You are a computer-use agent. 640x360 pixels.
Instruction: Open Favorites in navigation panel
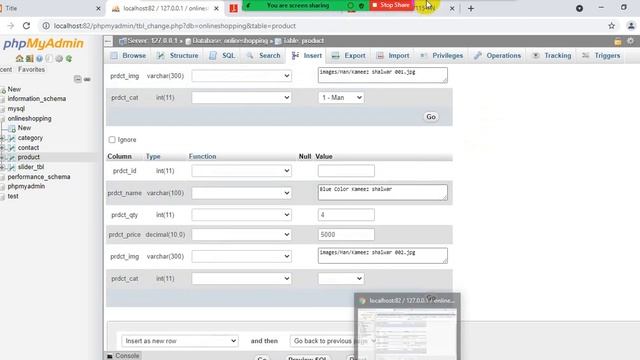(31, 69)
